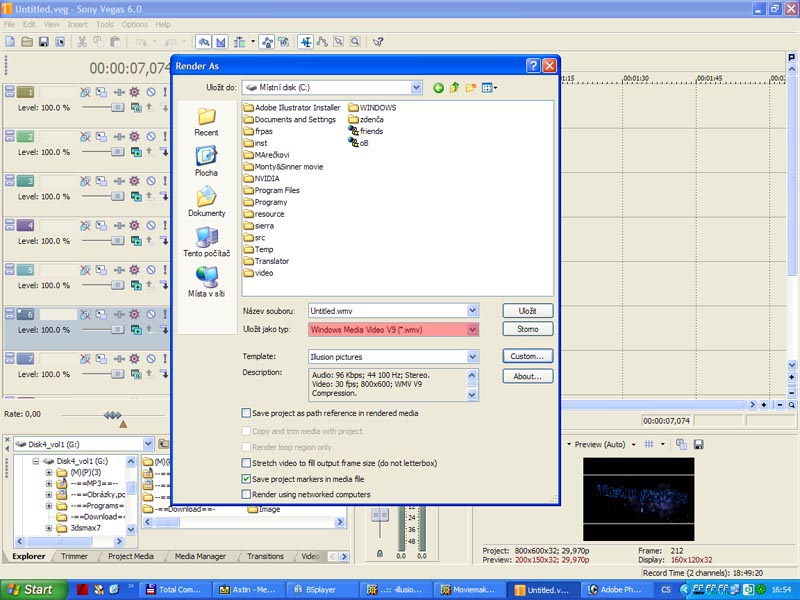Collapse the Disk4_vol1 (G:) tree node
This screenshot has width=800, height=600.
coord(36,461)
